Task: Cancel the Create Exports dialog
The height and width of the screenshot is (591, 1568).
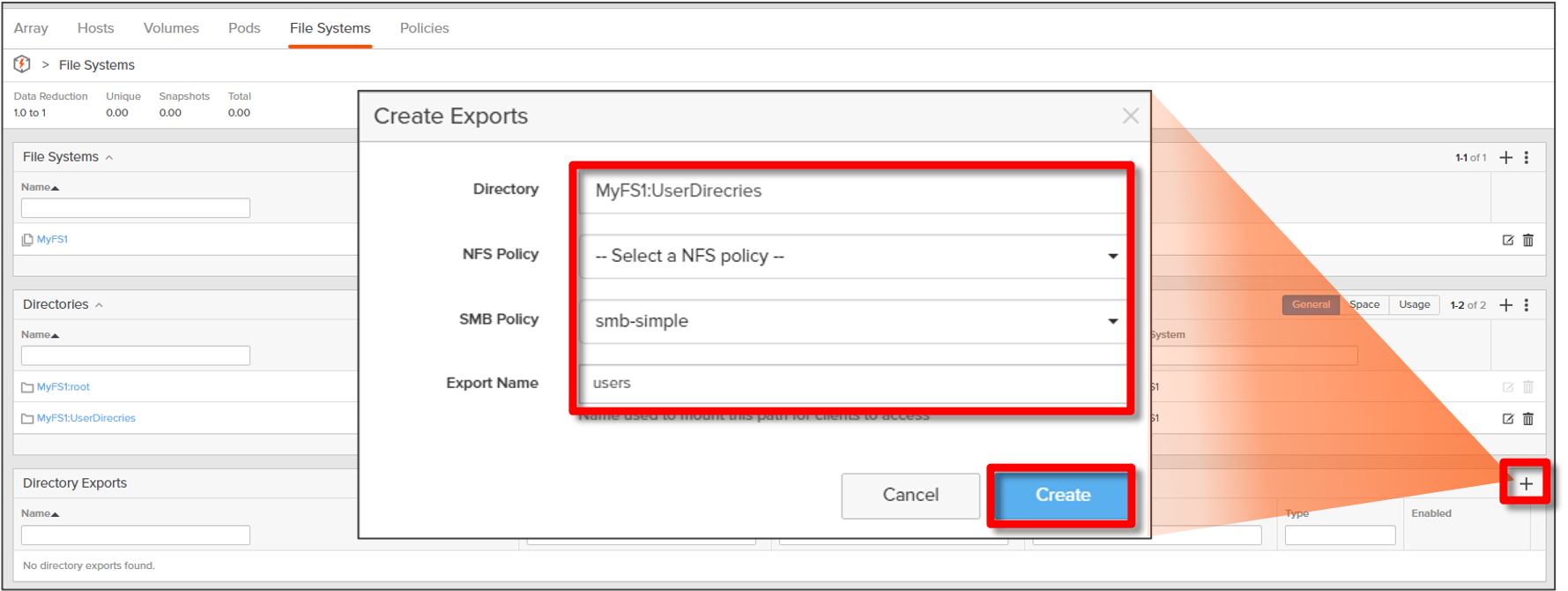Action: pyautogui.click(x=910, y=495)
